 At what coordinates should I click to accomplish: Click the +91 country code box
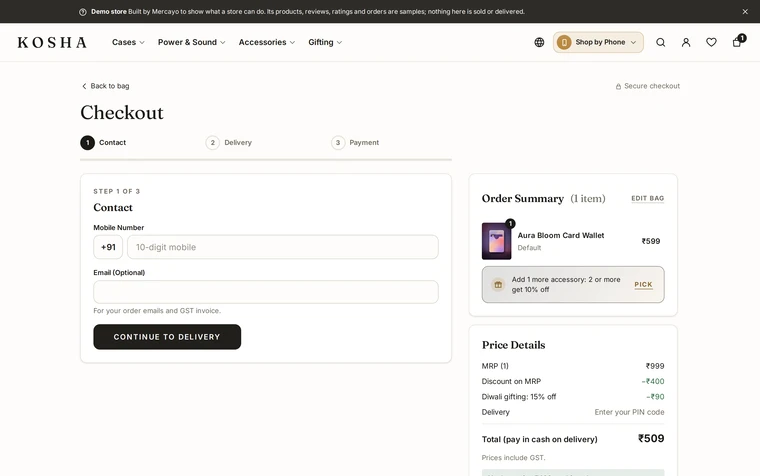pos(108,247)
